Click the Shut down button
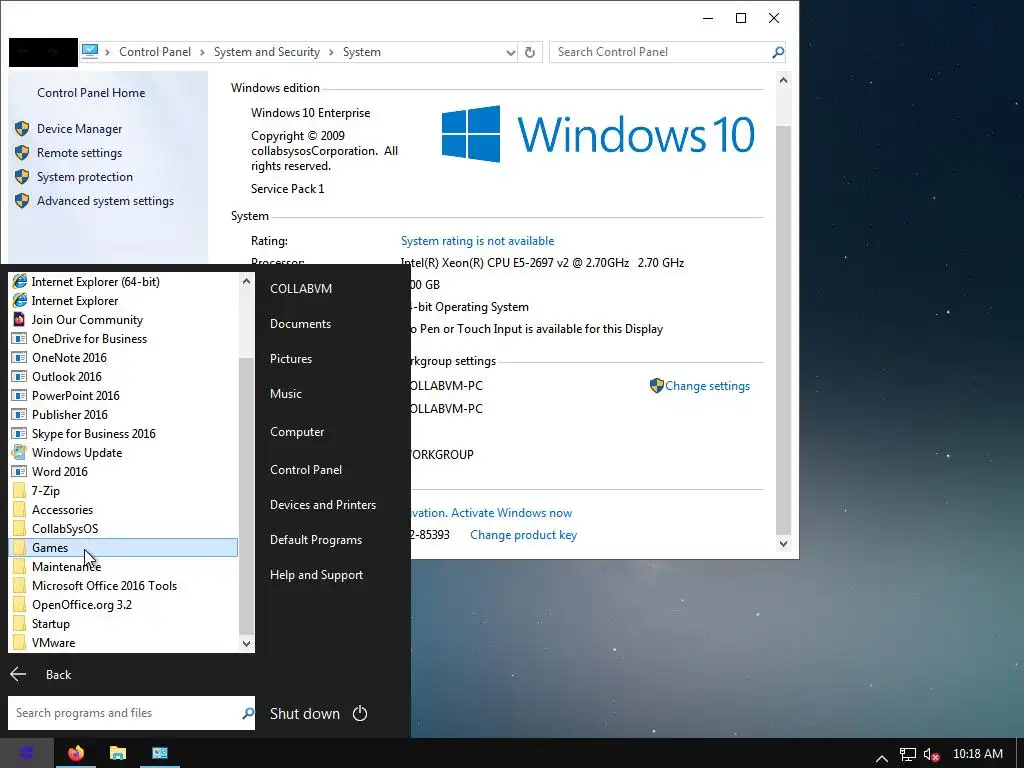The height and width of the screenshot is (768, 1024). [x=305, y=714]
